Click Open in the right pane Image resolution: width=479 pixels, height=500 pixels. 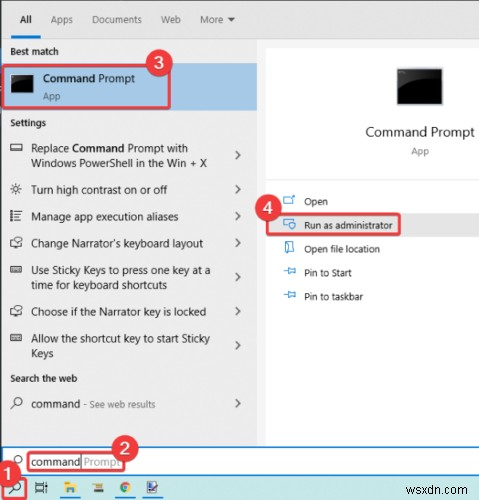pyautogui.click(x=316, y=202)
